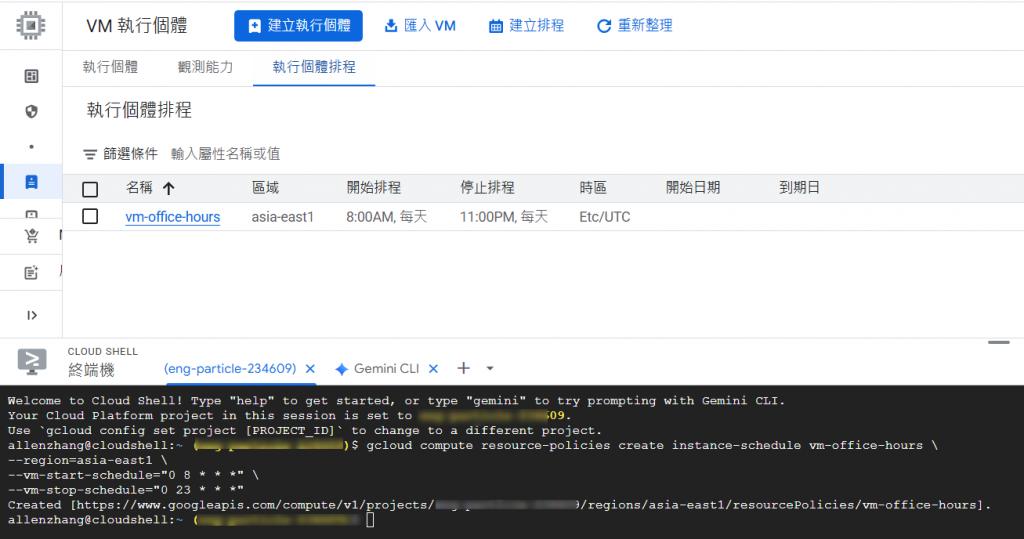Close the eng-particle-234609 terminal tab

click(310, 368)
